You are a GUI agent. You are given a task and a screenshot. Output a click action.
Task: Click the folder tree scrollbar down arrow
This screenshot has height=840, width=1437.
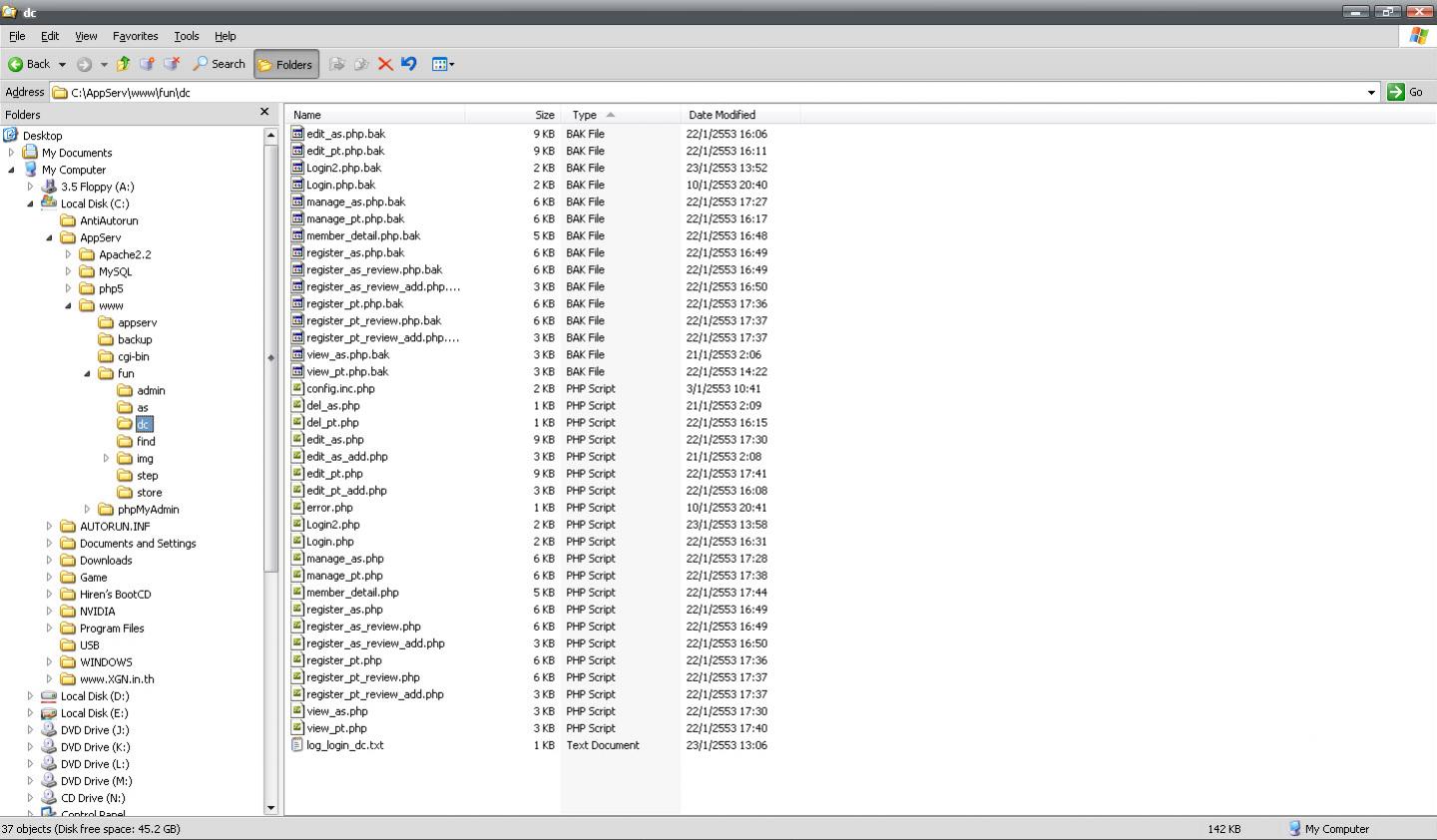point(270,808)
